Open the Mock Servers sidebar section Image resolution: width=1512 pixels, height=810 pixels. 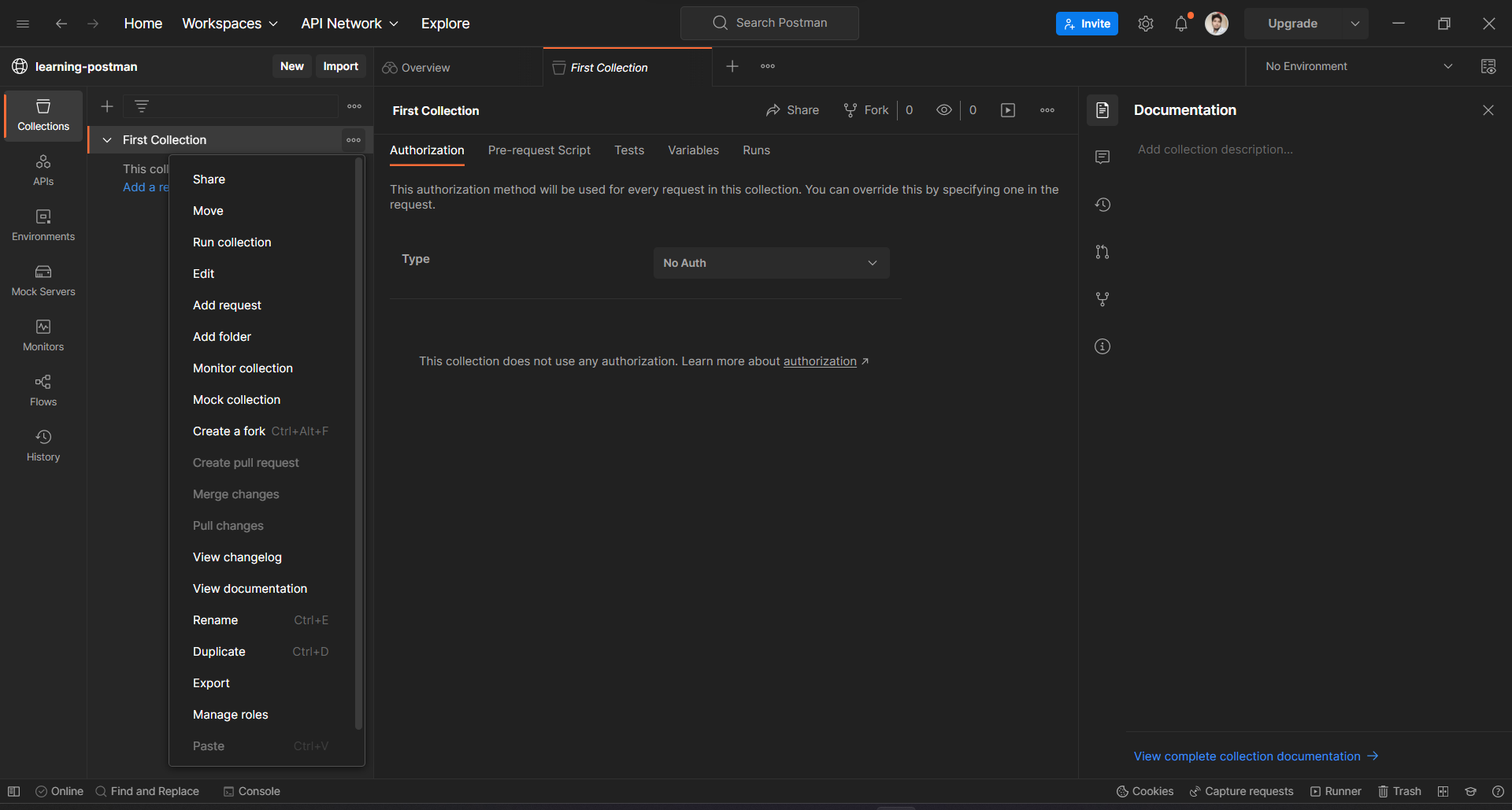pos(43,281)
